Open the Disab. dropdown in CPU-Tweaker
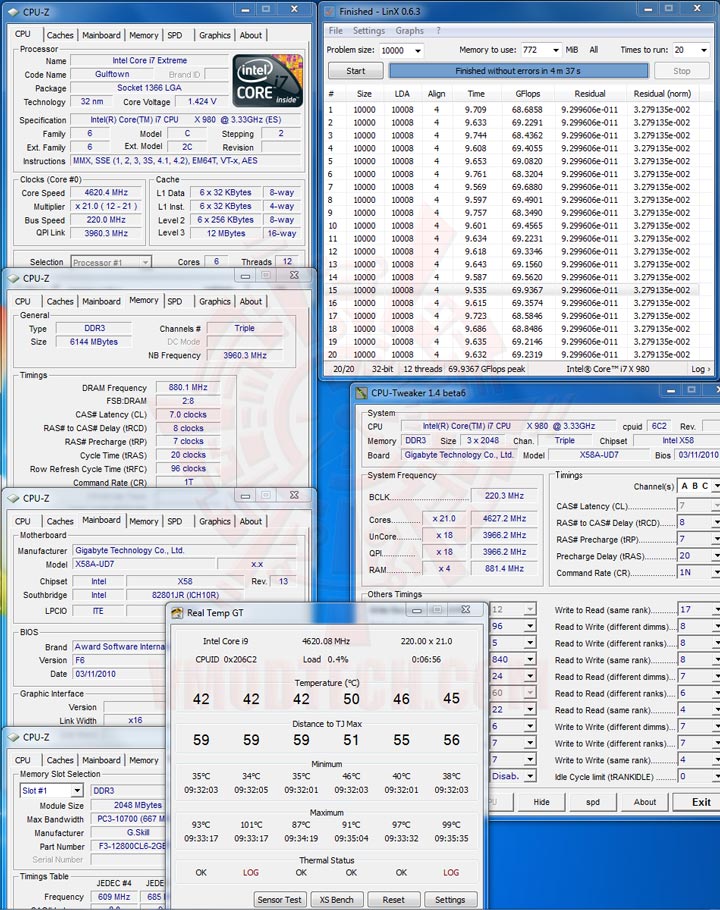The image size is (720, 910). click(x=530, y=777)
